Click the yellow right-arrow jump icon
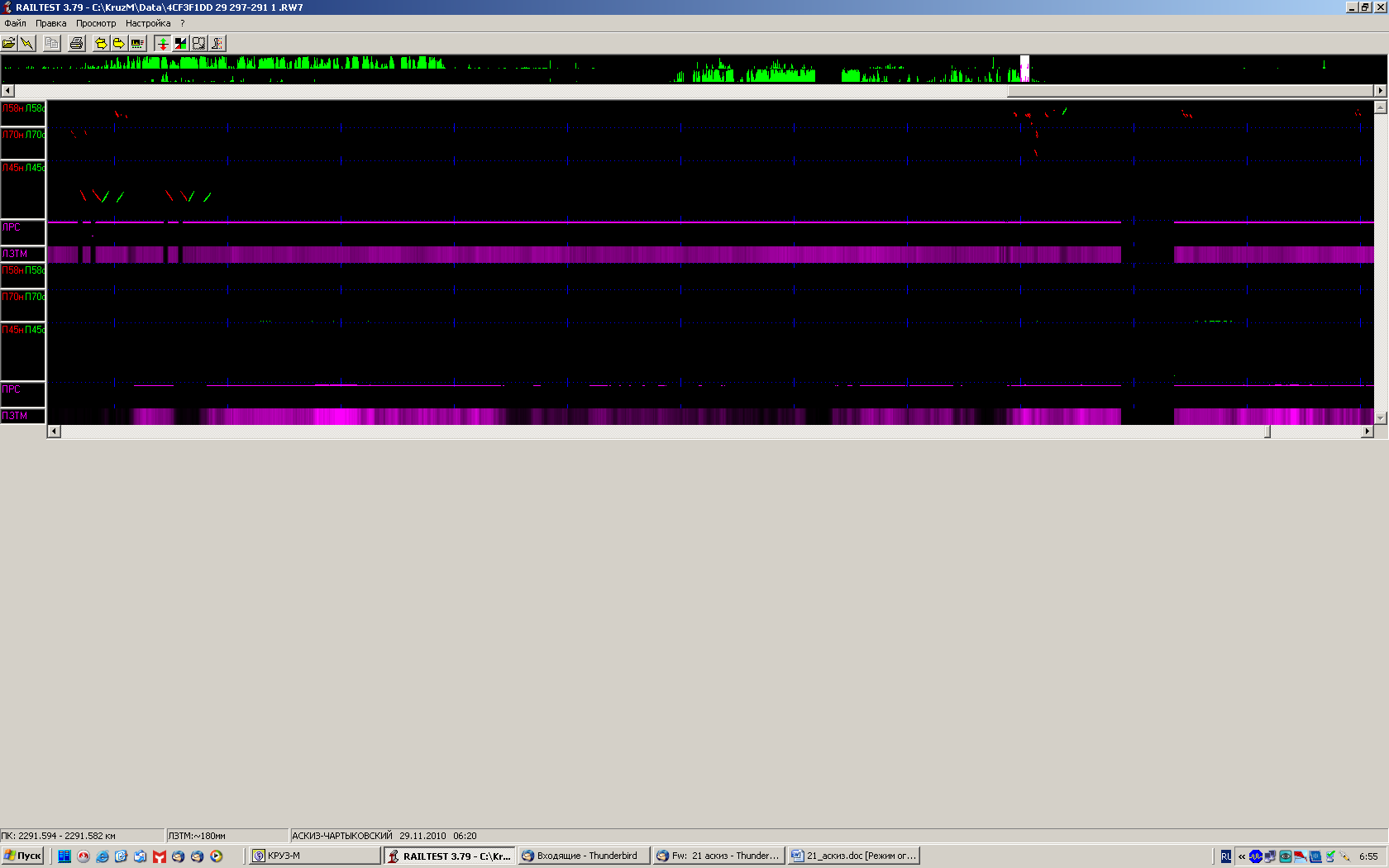 118,43
